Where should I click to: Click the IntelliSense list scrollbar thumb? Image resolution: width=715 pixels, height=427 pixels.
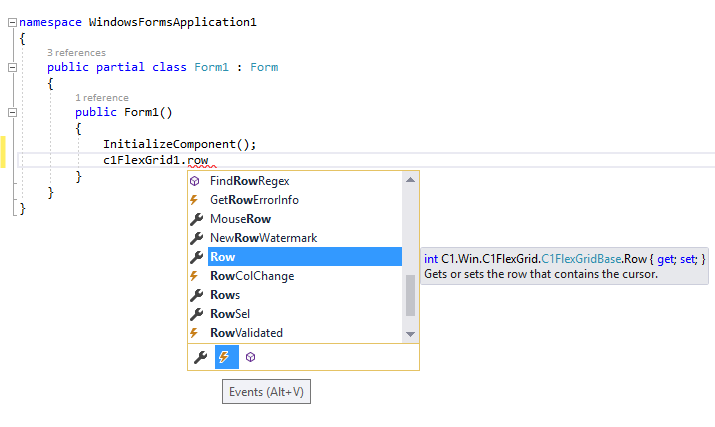coord(410,295)
